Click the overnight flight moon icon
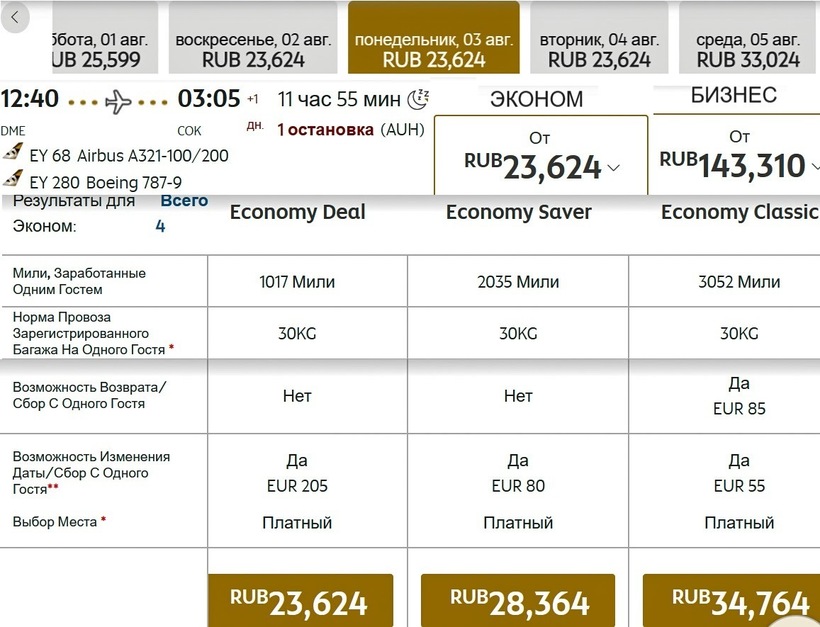820x627 pixels. (418, 99)
